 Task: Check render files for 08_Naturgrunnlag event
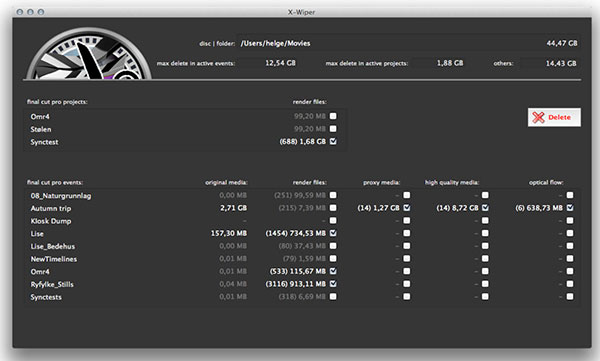[333, 195]
